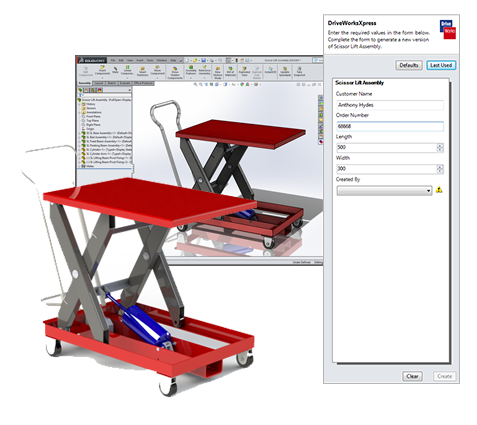
Task: Expand the Annotations tree node
Action: pyautogui.click(x=79, y=113)
